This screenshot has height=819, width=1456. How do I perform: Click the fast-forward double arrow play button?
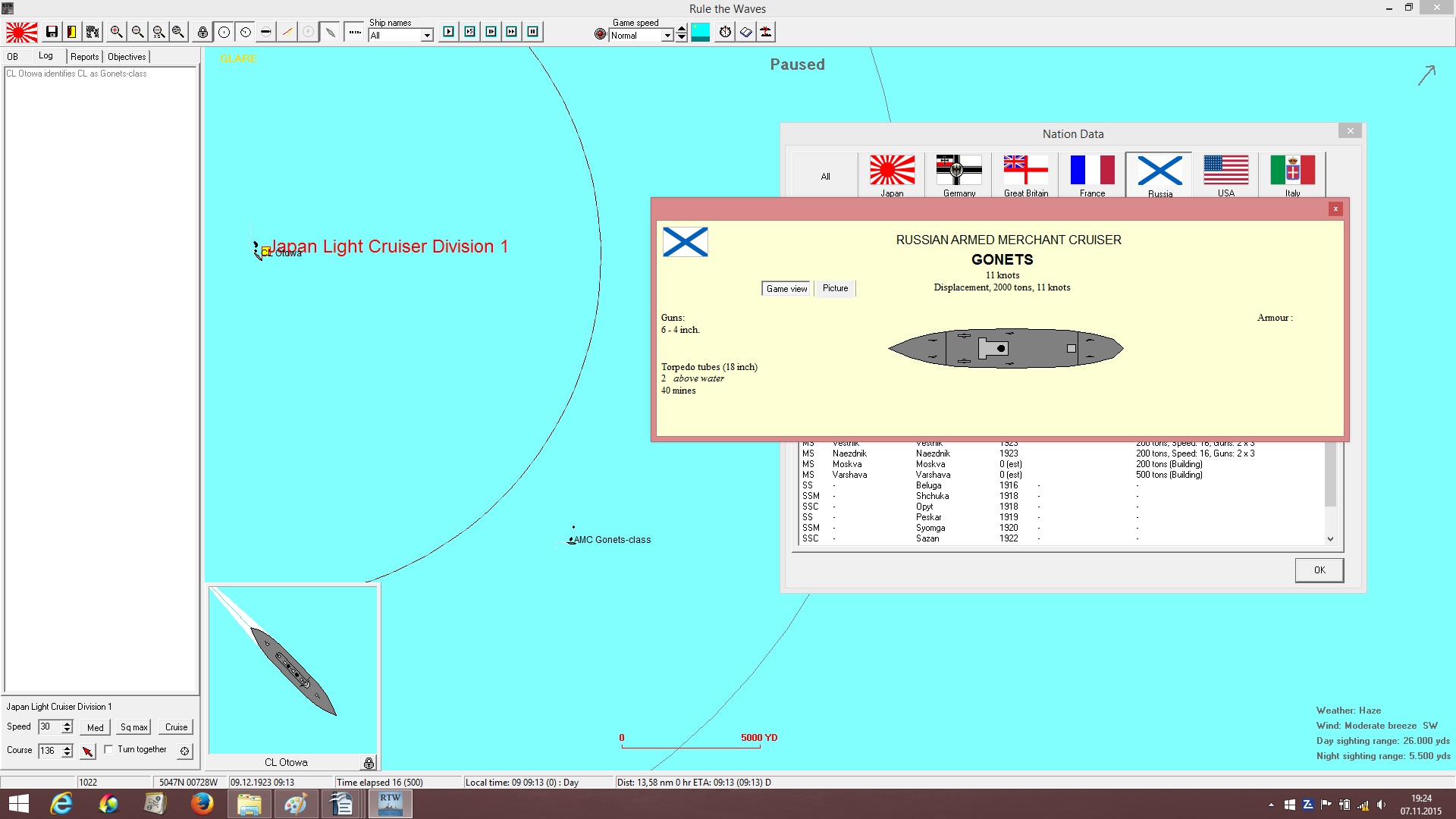pos(512,32)
